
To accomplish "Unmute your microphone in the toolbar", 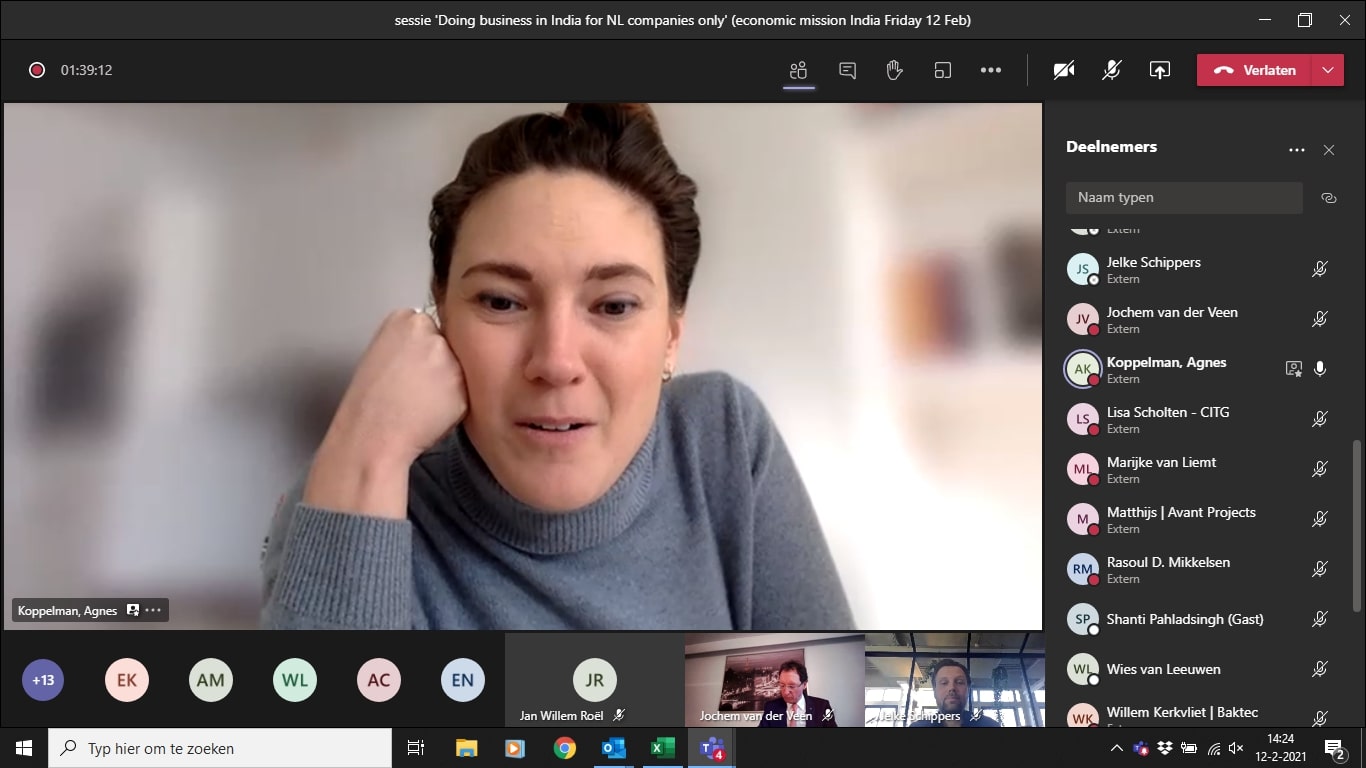I will click(x=1111, y=70).
